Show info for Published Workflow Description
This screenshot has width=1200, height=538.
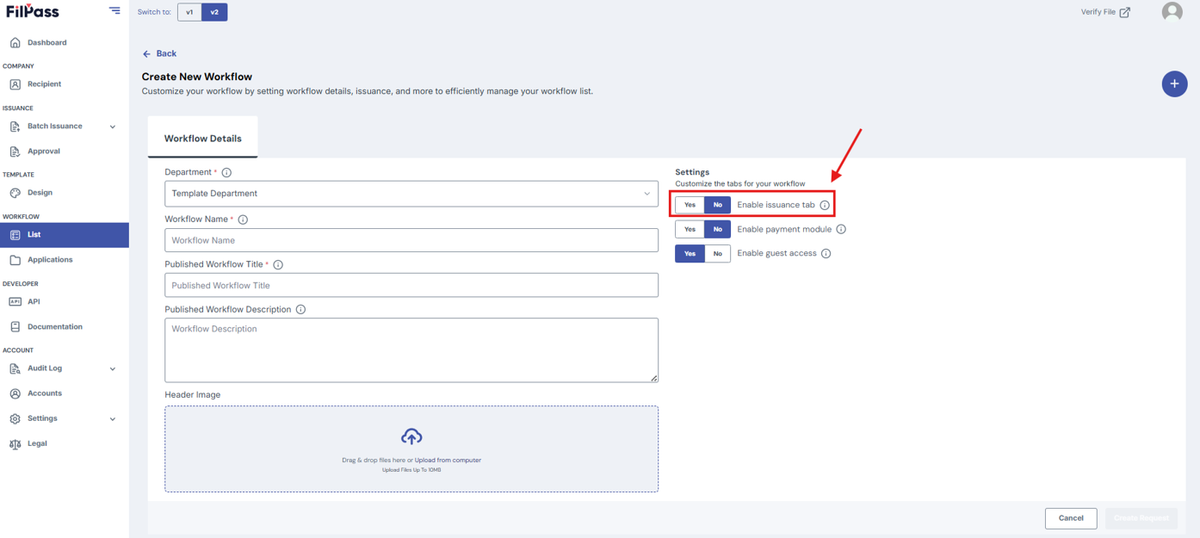(301, 310)
